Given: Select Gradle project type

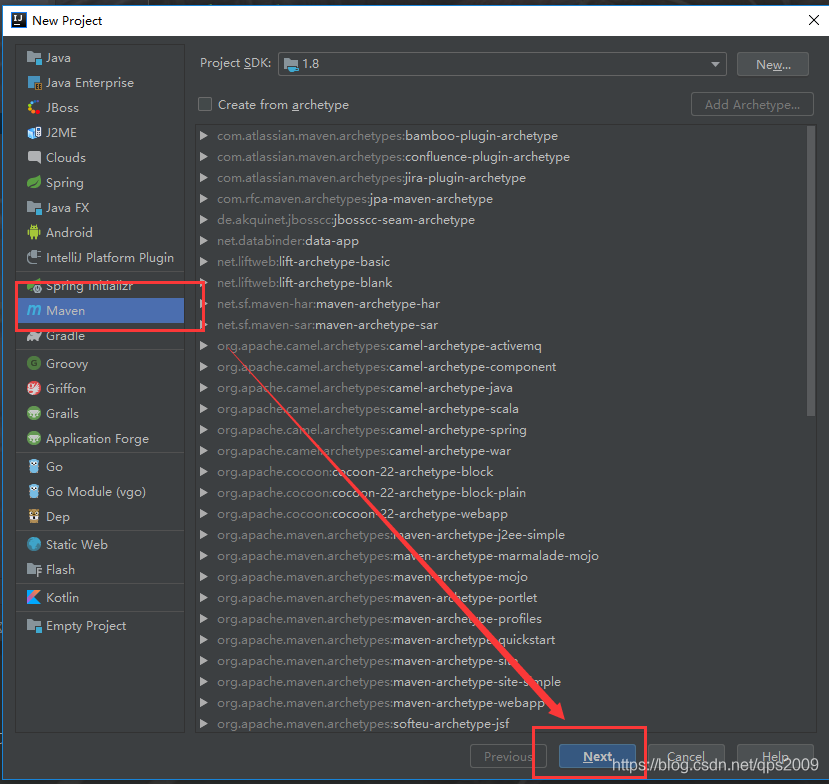Looking at the screenshot, I should click(100, 335).
